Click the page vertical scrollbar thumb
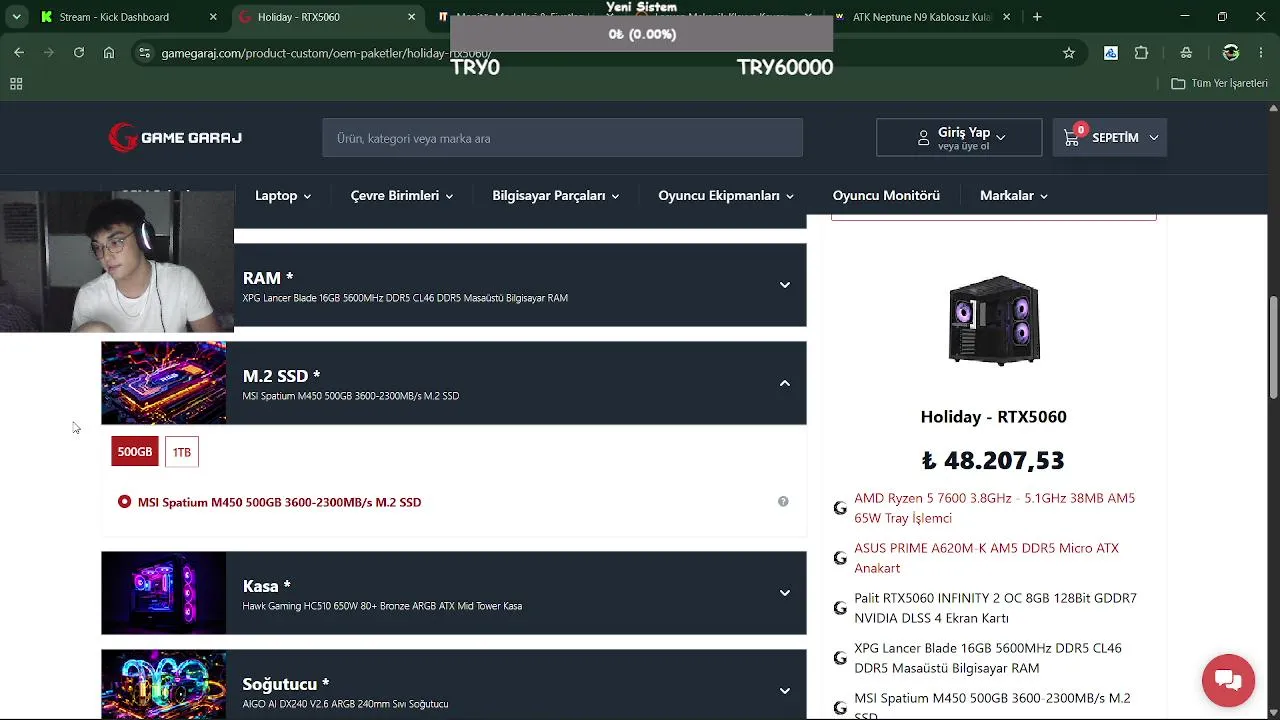The image size is (1280, 720). [x=1273, y=345]
